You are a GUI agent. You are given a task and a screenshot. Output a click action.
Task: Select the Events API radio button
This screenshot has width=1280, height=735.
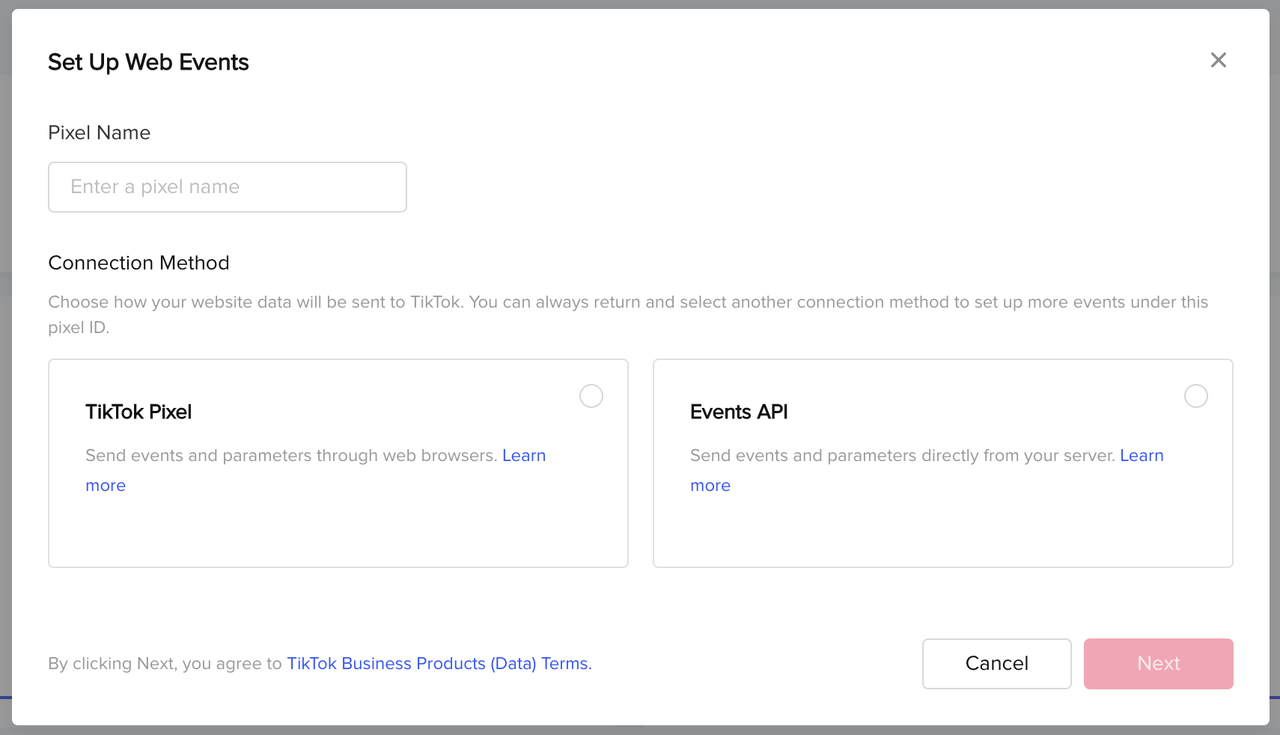1196,396
